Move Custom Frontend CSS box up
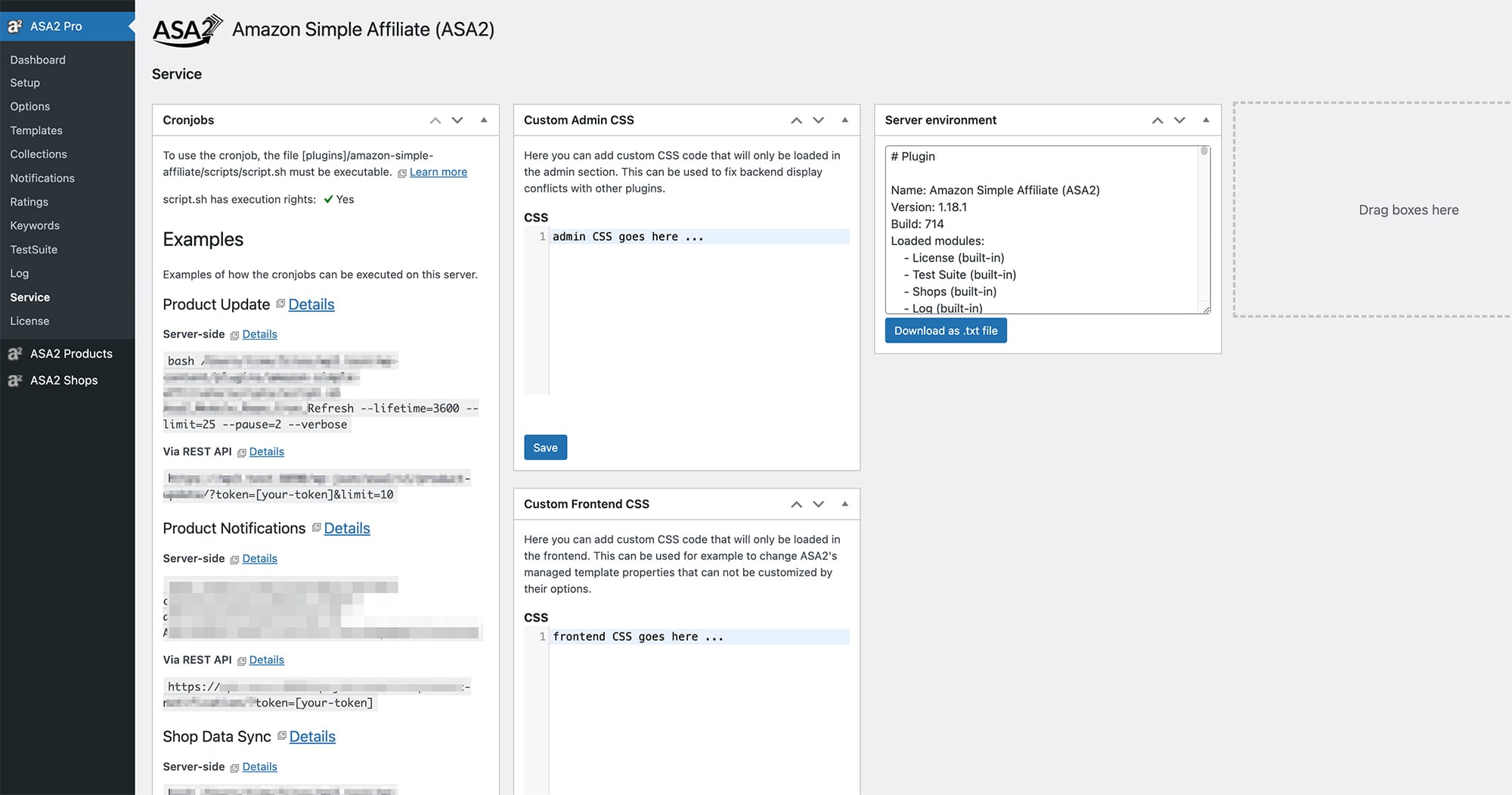The height and width of the screenshot is (795, 1512). (797, 504)
